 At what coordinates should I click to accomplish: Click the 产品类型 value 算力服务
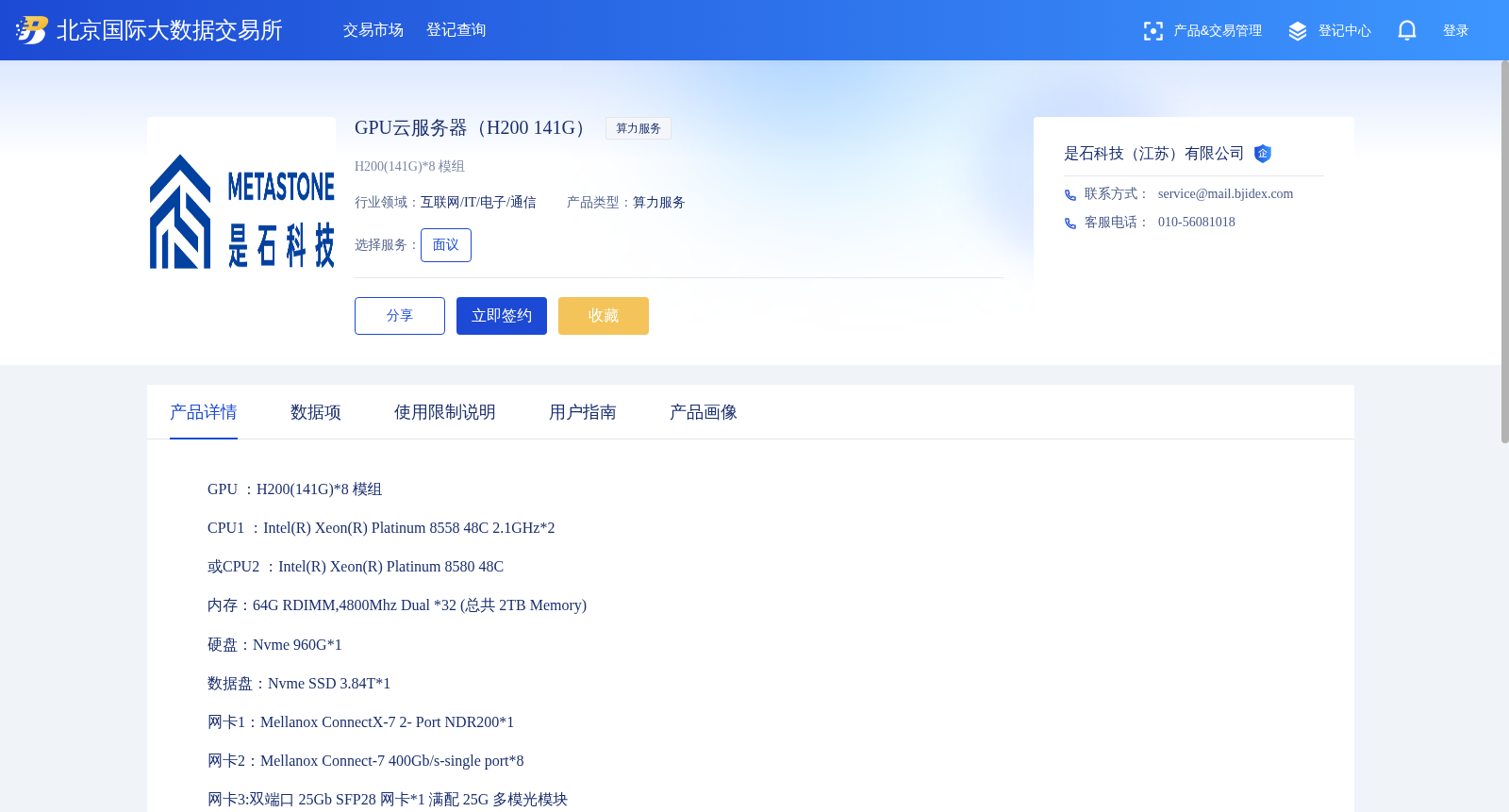658,203
